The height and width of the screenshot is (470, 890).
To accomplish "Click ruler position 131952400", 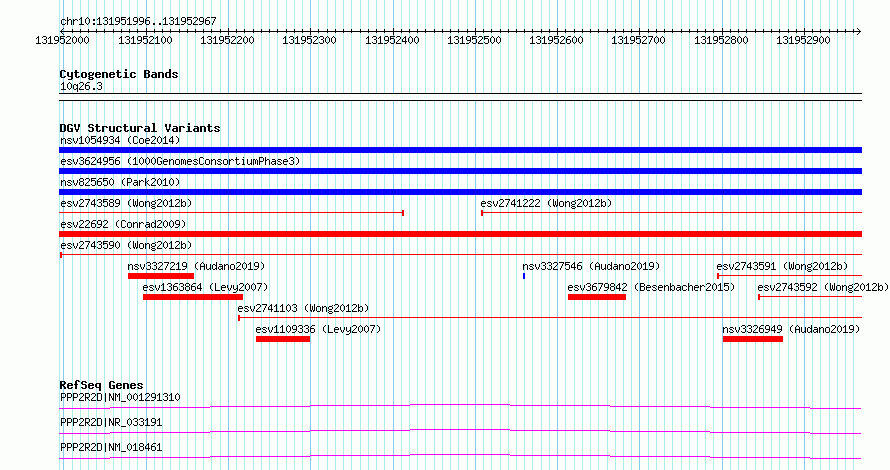I will (392, 40).
